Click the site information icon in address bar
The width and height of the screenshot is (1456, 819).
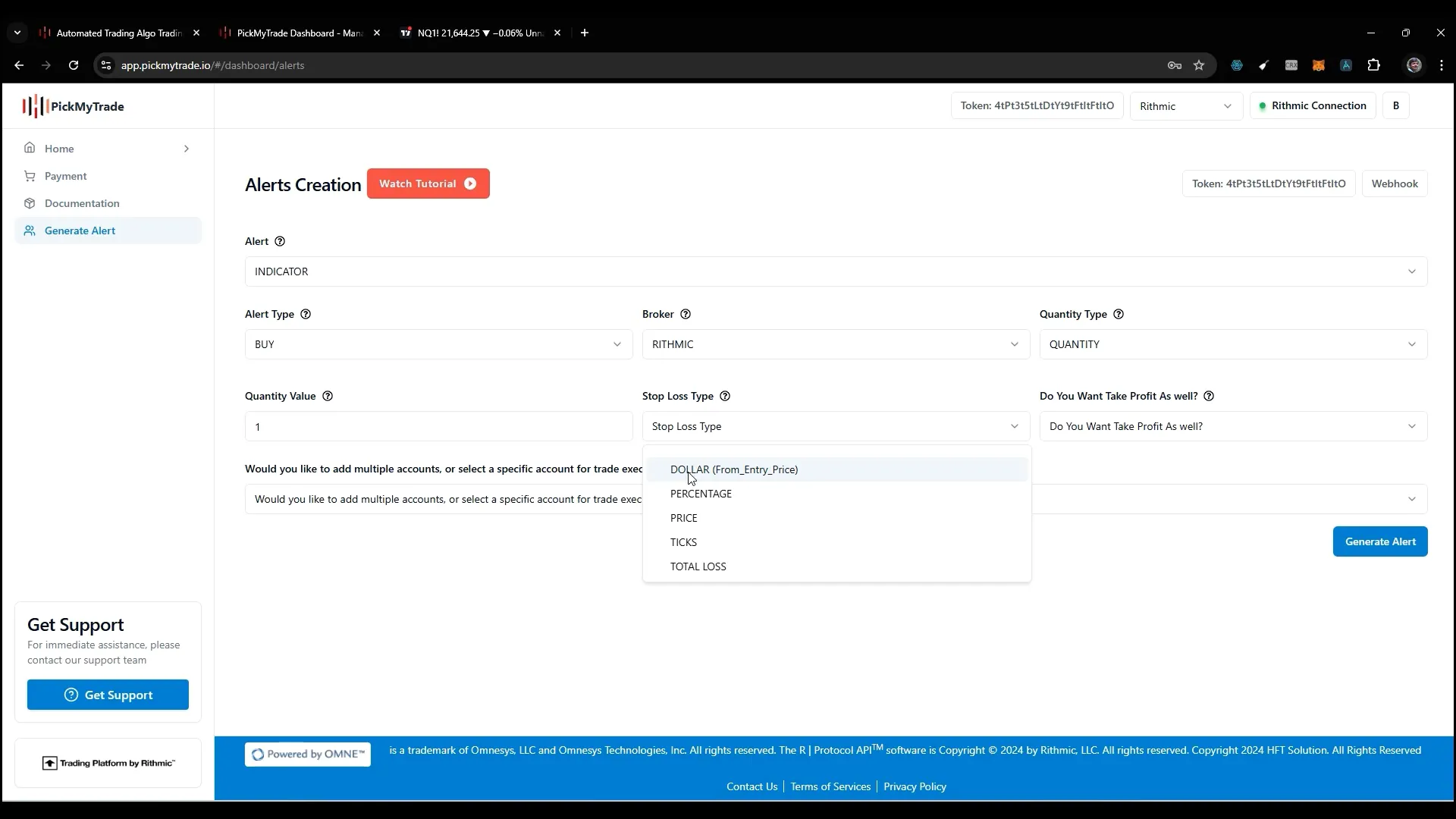[x=106, y=65]
